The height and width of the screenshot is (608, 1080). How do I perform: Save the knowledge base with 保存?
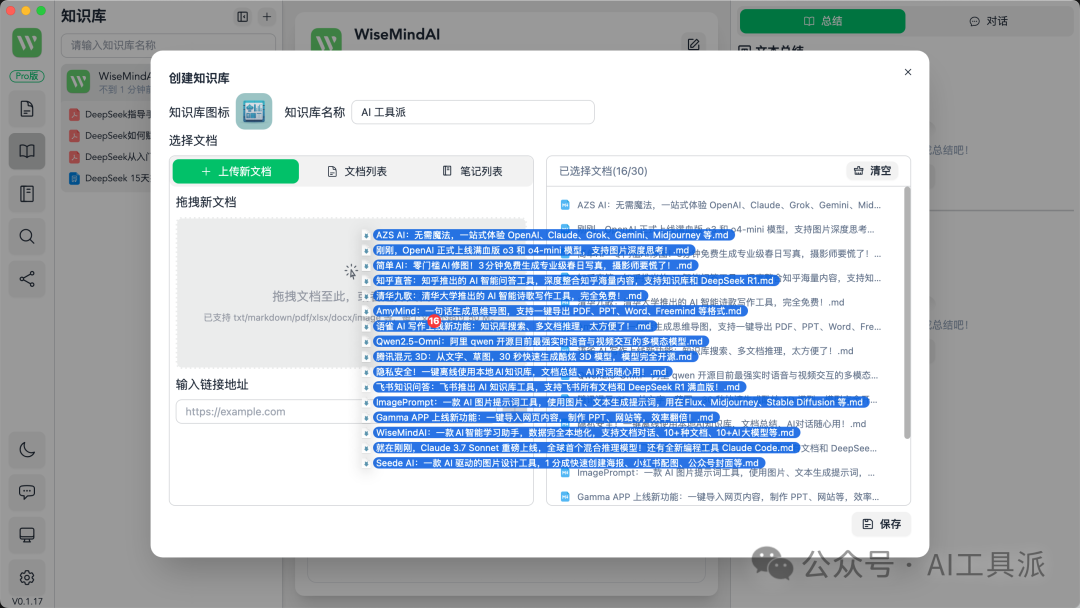(882, 524)
